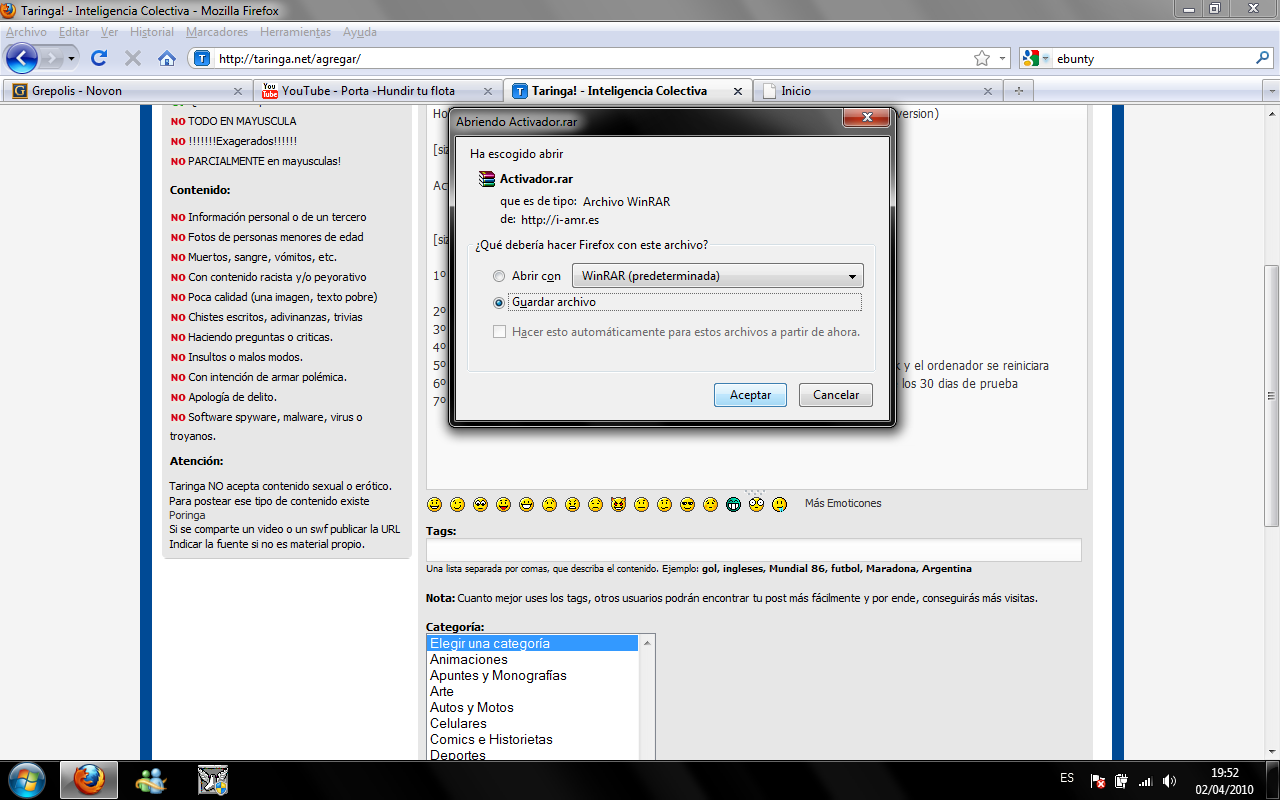This screenshot has width=1280, height=800.
Task: Open the Editar menu
Action: pyautogui.click(x=74, y=32)
